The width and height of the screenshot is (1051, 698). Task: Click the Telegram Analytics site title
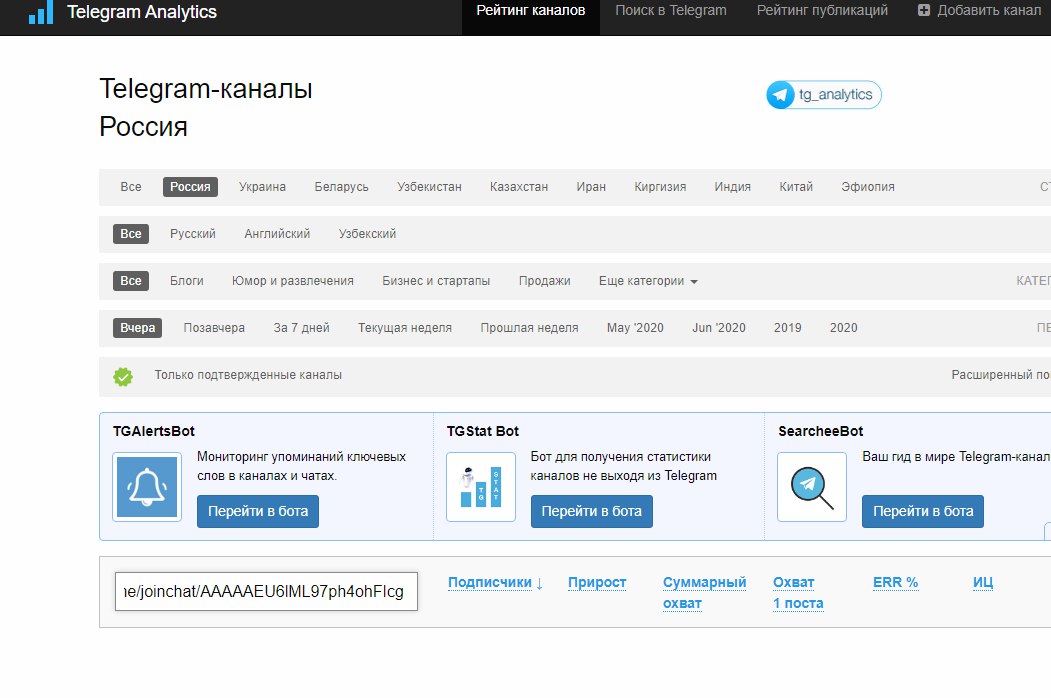tap(142, 12)
